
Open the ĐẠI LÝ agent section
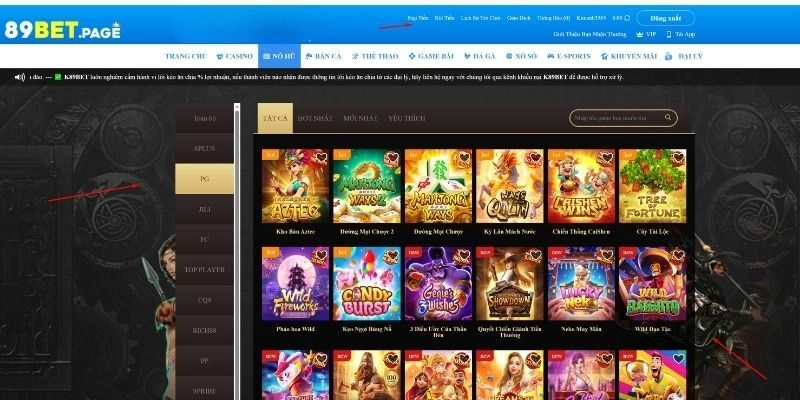[x=684, y=56]
